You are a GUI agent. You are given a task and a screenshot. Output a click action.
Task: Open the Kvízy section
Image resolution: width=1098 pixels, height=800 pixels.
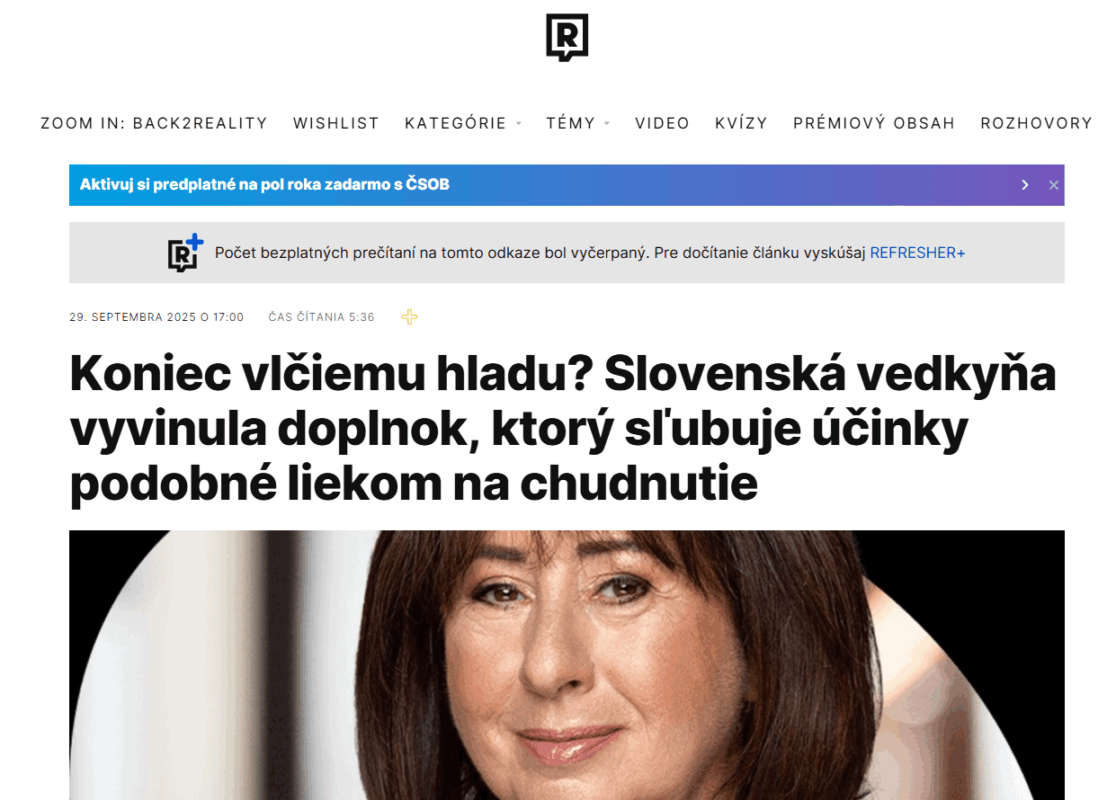(x=741, y=123)
